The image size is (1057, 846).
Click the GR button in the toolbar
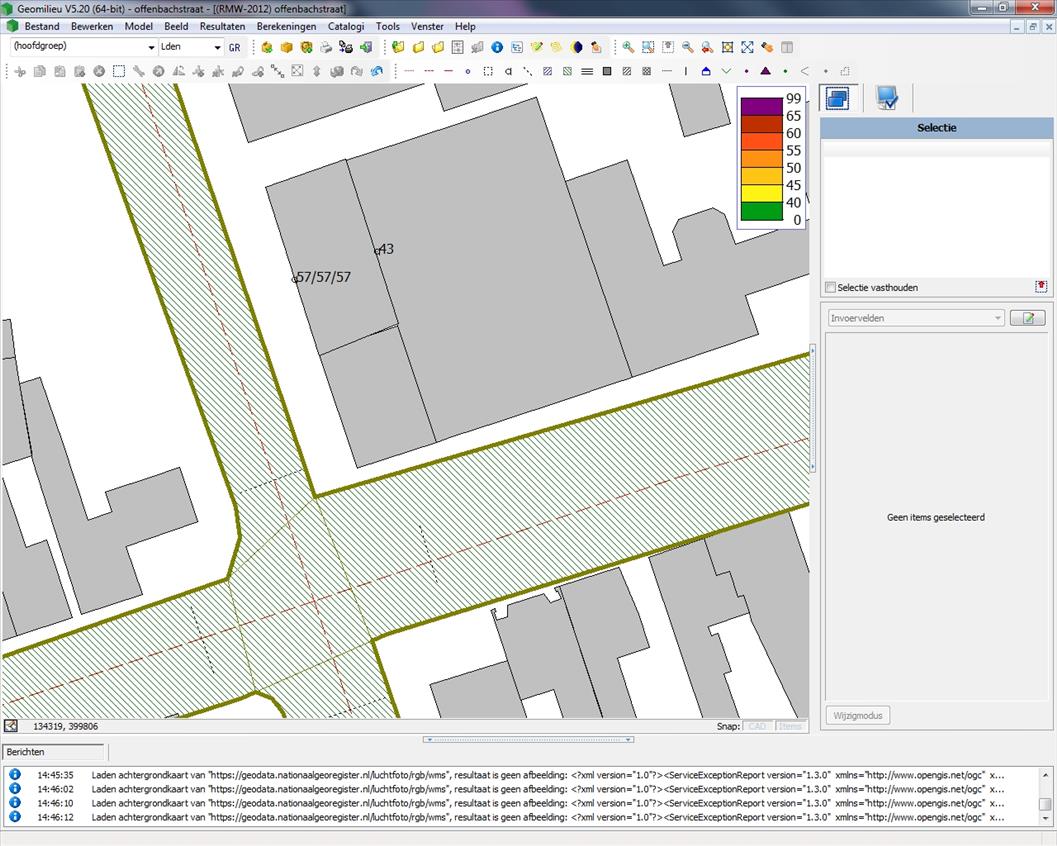[235, 47]
